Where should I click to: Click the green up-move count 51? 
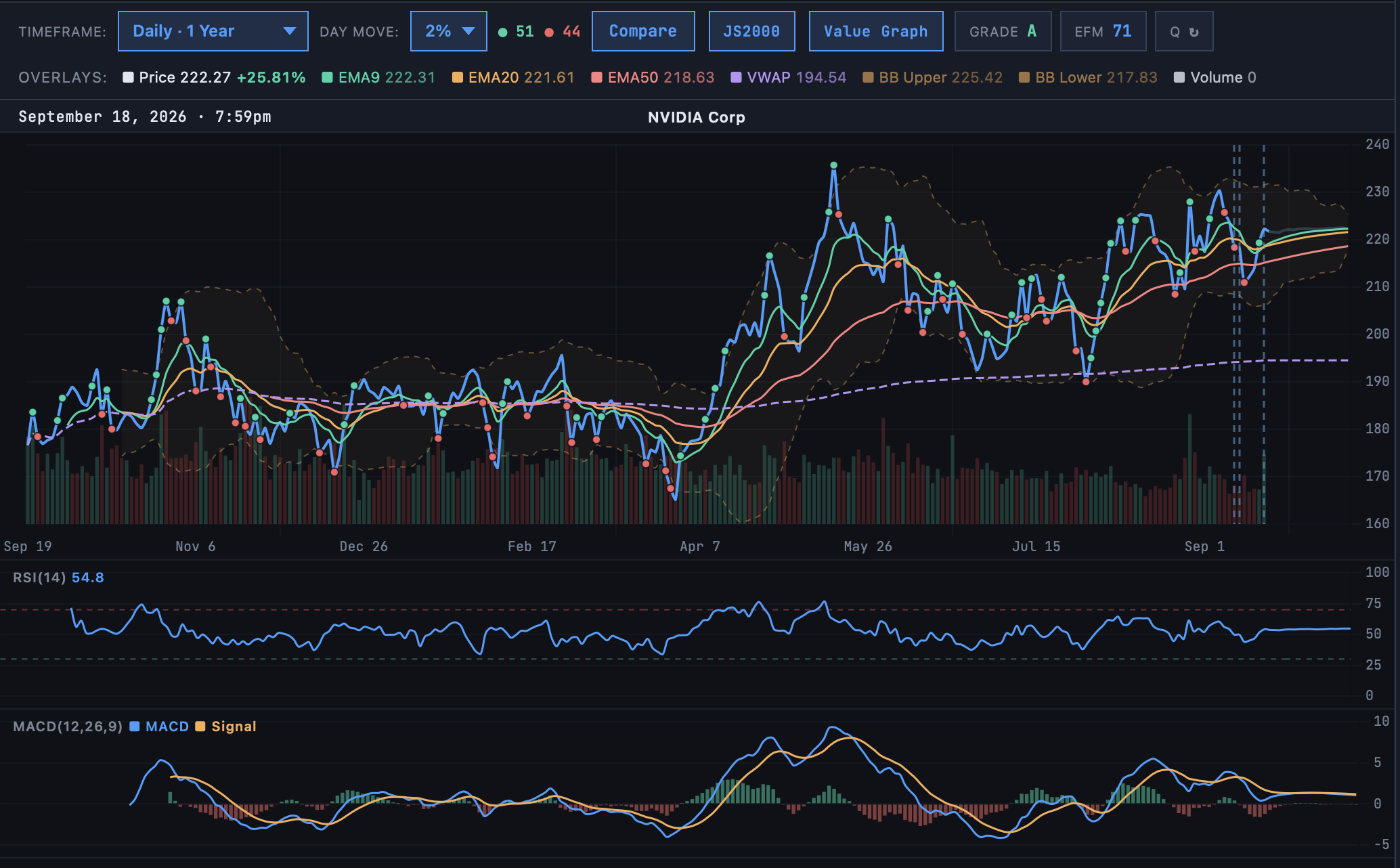[x=517, y=31]
